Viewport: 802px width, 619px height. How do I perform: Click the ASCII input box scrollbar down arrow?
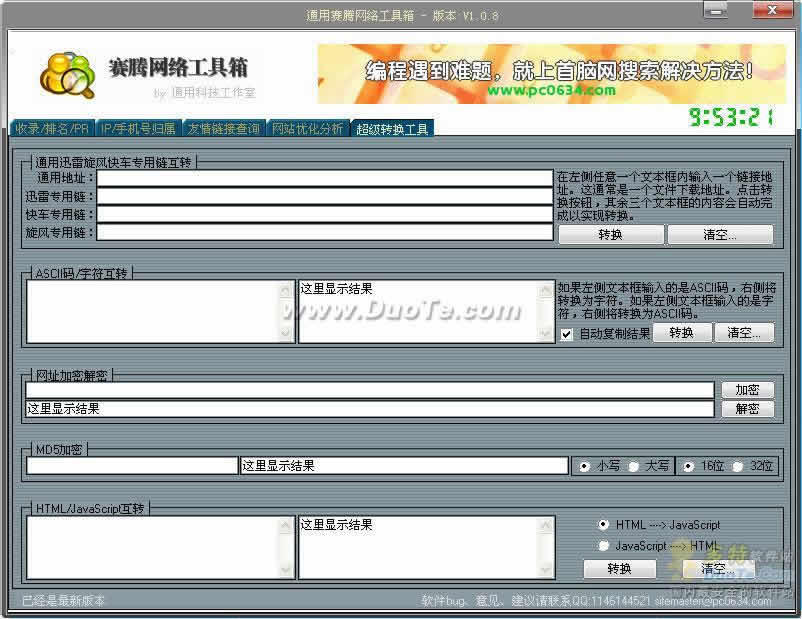(x=287, y=335)
